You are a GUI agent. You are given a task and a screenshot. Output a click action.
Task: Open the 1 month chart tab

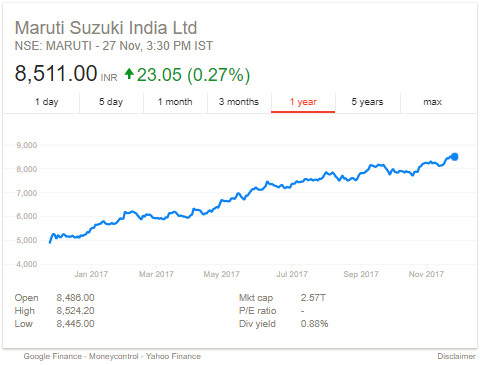pos(175,102)
